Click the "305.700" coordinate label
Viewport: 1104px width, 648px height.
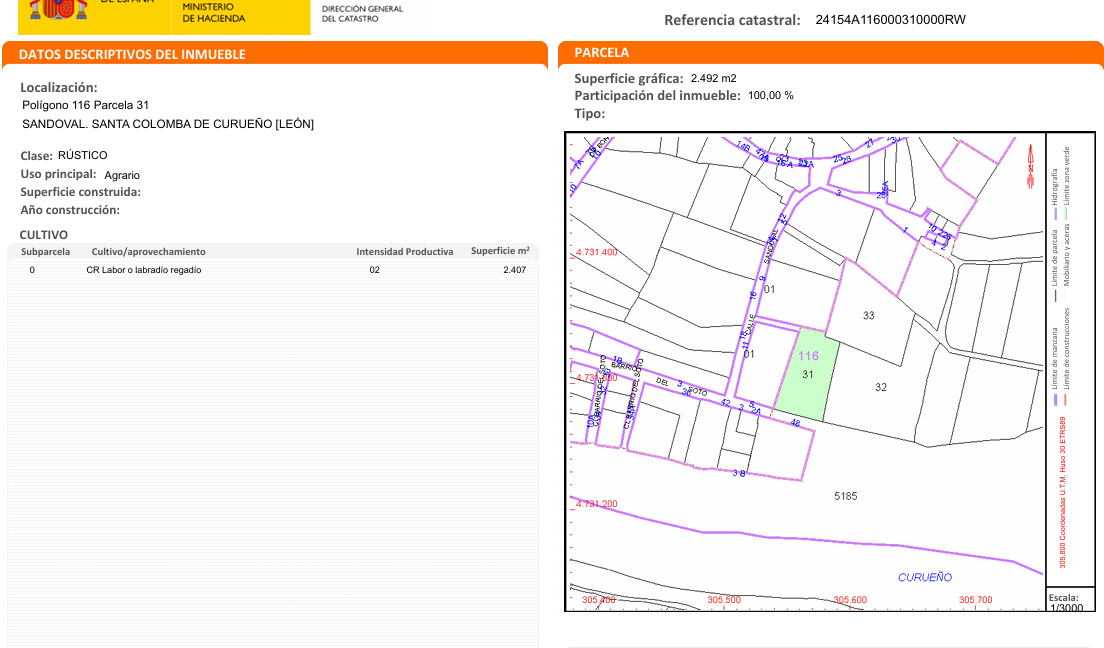click(976, 600)
